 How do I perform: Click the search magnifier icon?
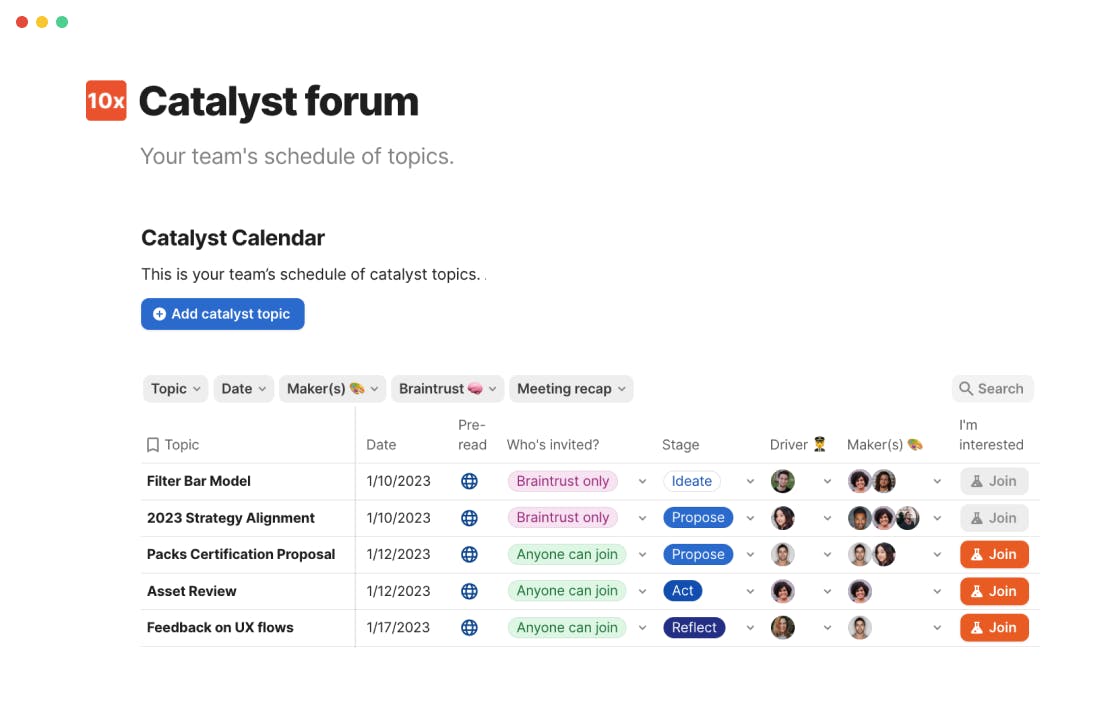[x=966, y=389]
